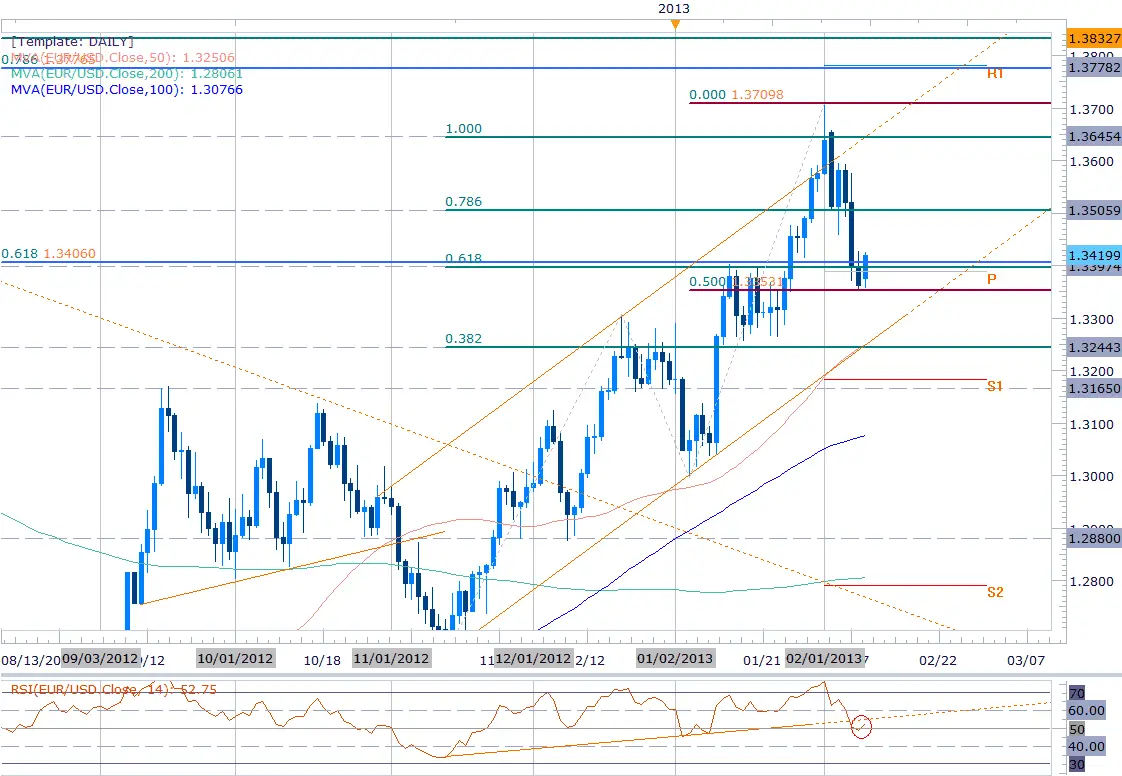Click the 1.31650 price level tag
1122x776 pixels.
(1094, 388)
